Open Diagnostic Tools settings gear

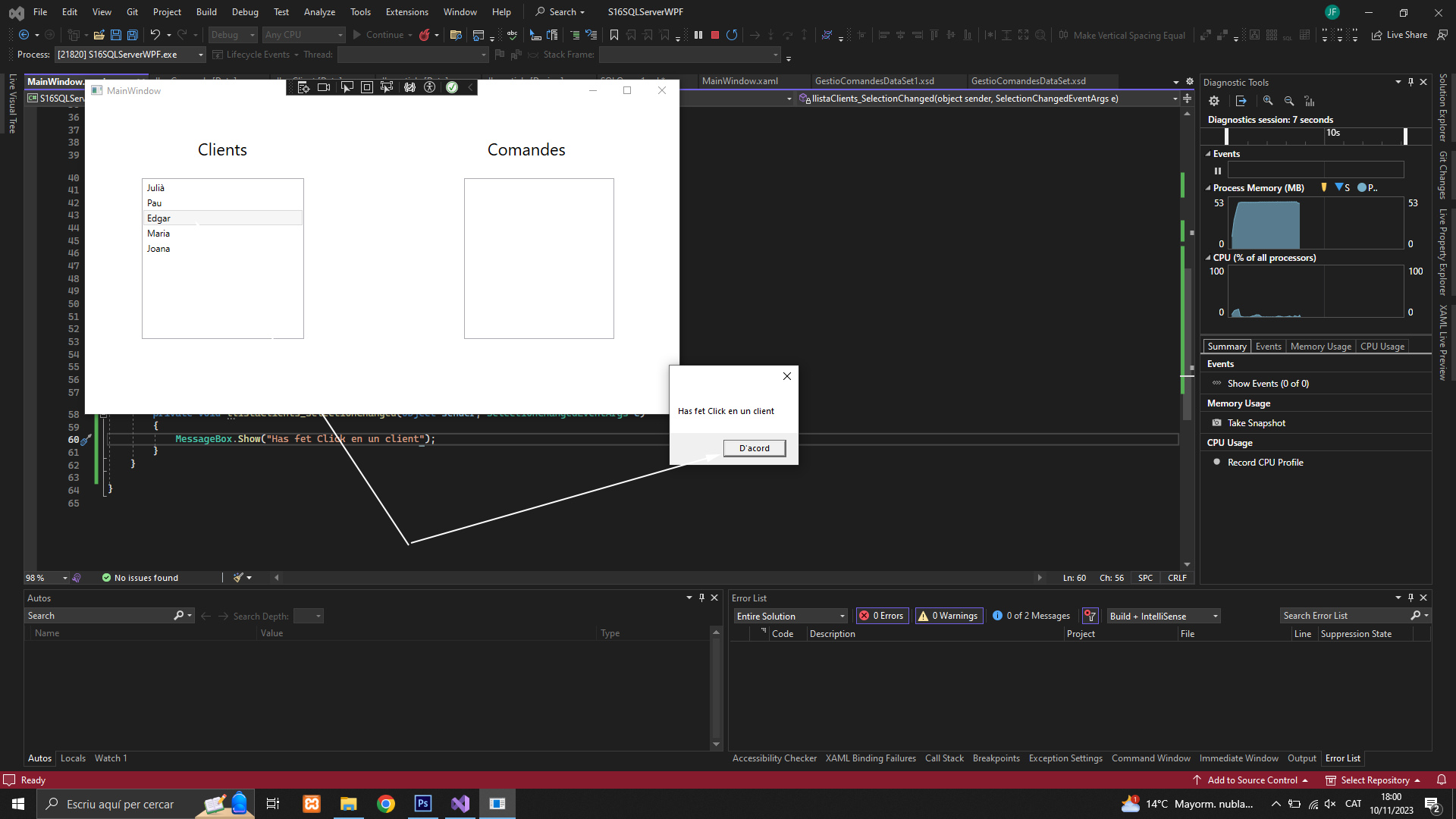tap(1214, 101)
